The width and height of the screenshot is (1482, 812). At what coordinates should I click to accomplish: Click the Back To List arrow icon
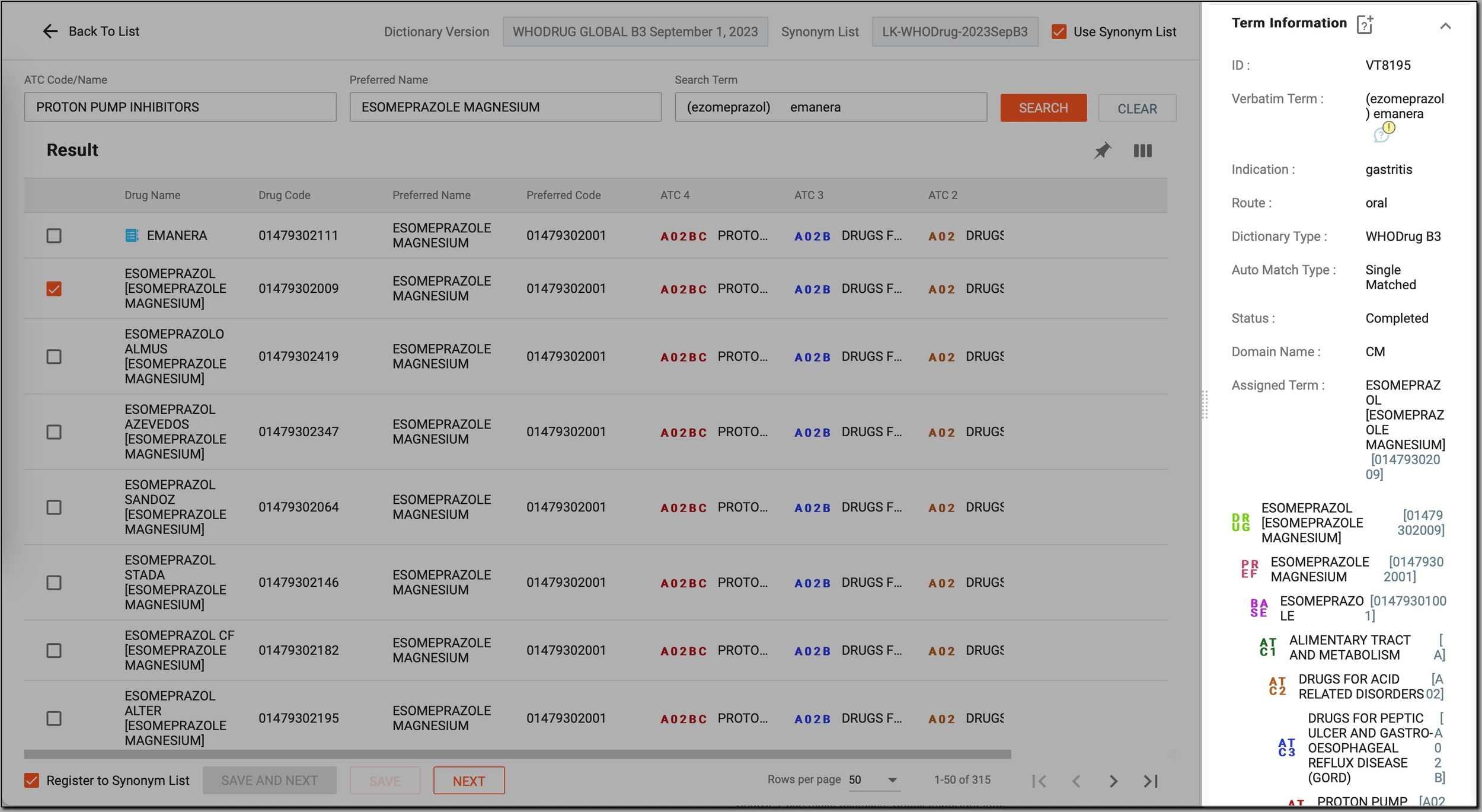pyautogui.click(x=50, y=31)
